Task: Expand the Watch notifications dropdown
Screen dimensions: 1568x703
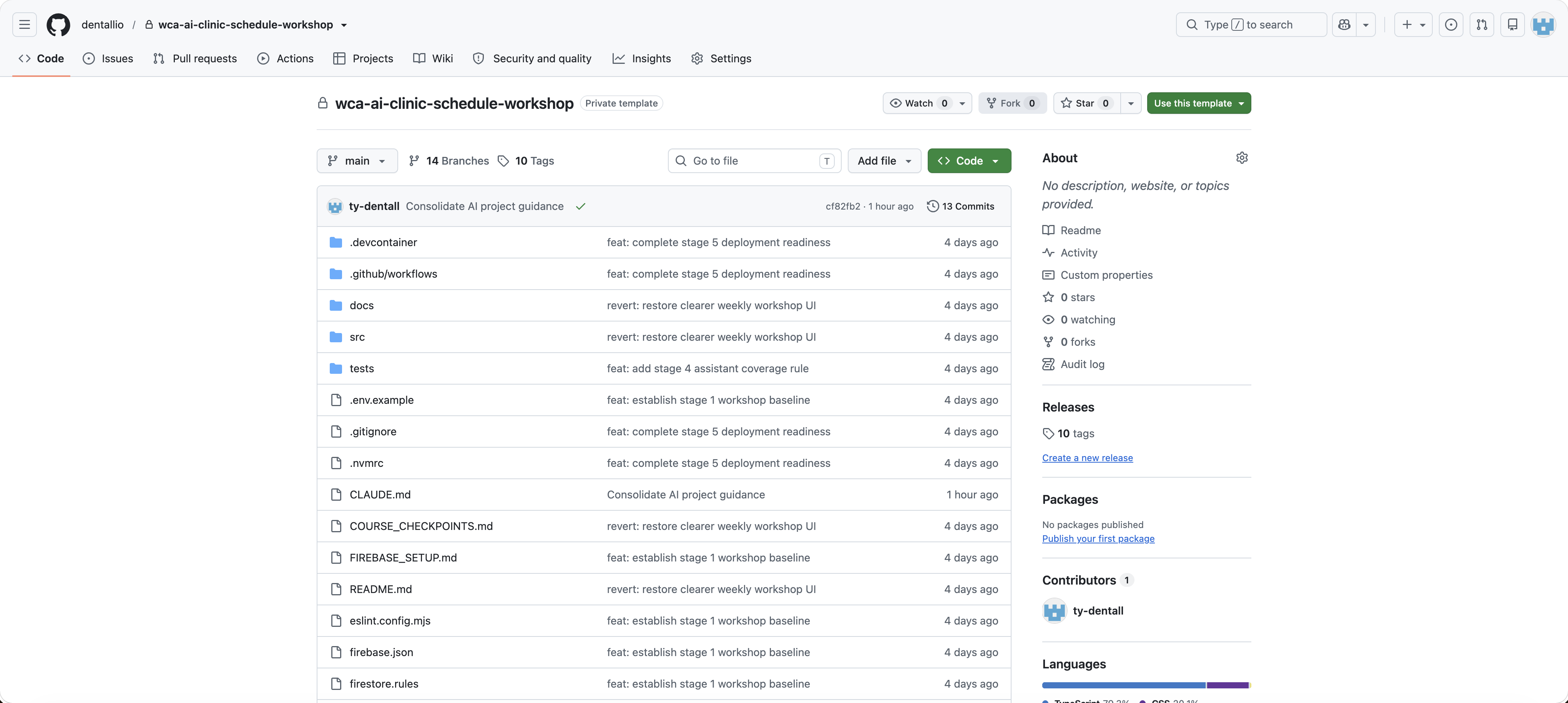Action: pos(927,103)
